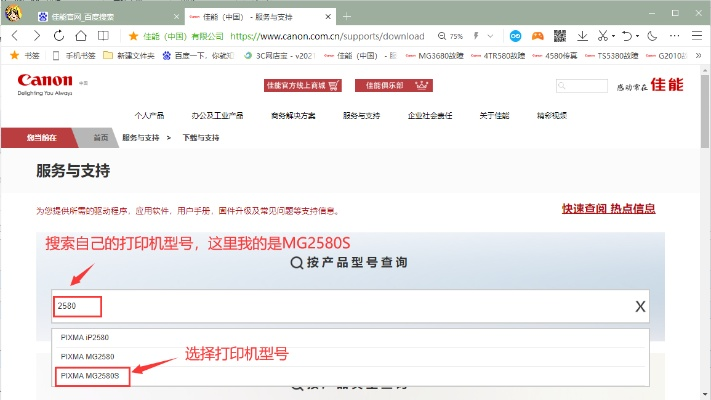Open the 百度一下 bookmark
The width and height of the screenshot is (711, 400).
pos(198,55)
